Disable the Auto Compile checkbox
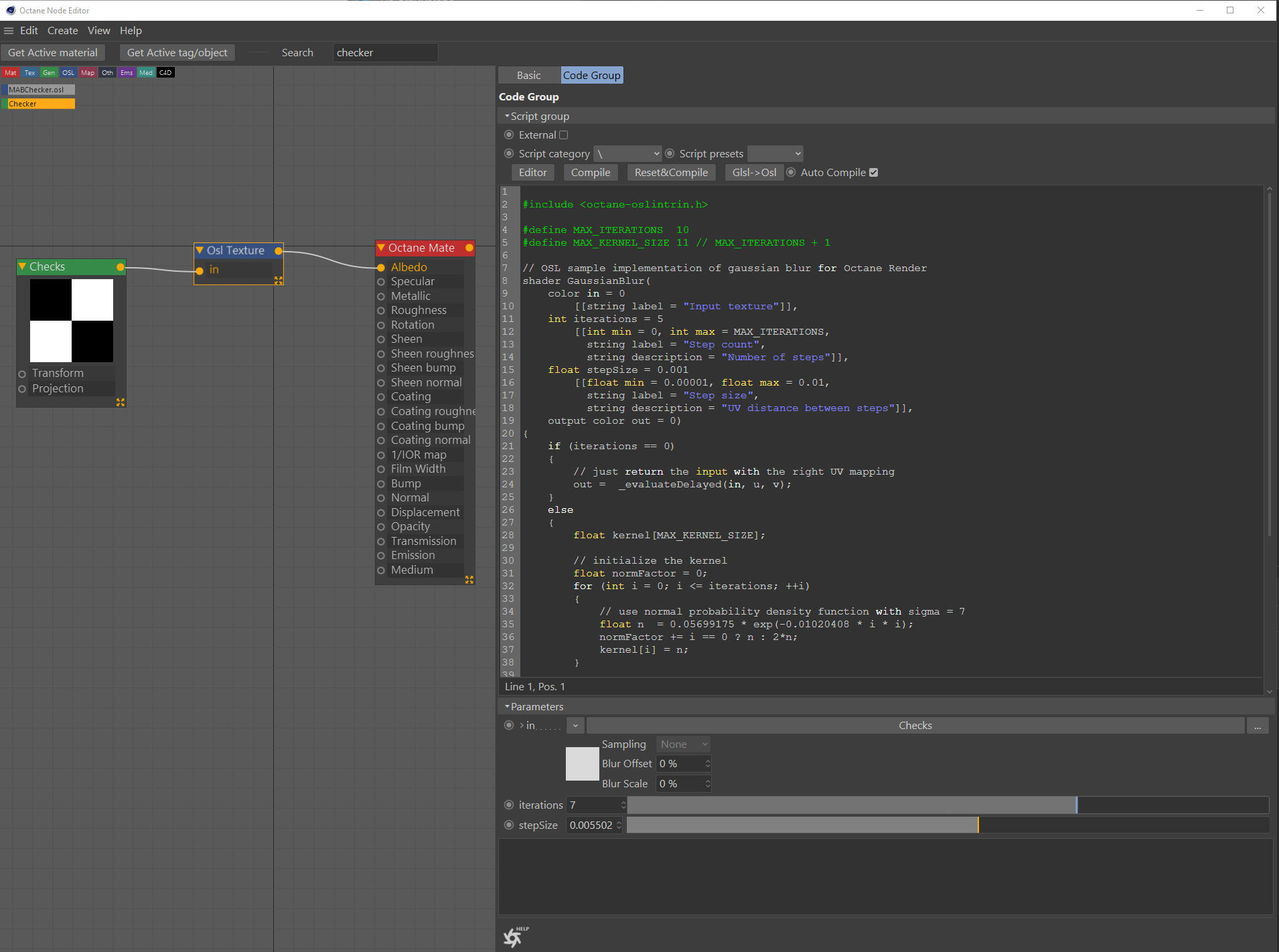1279x952 pixels. 873,173
